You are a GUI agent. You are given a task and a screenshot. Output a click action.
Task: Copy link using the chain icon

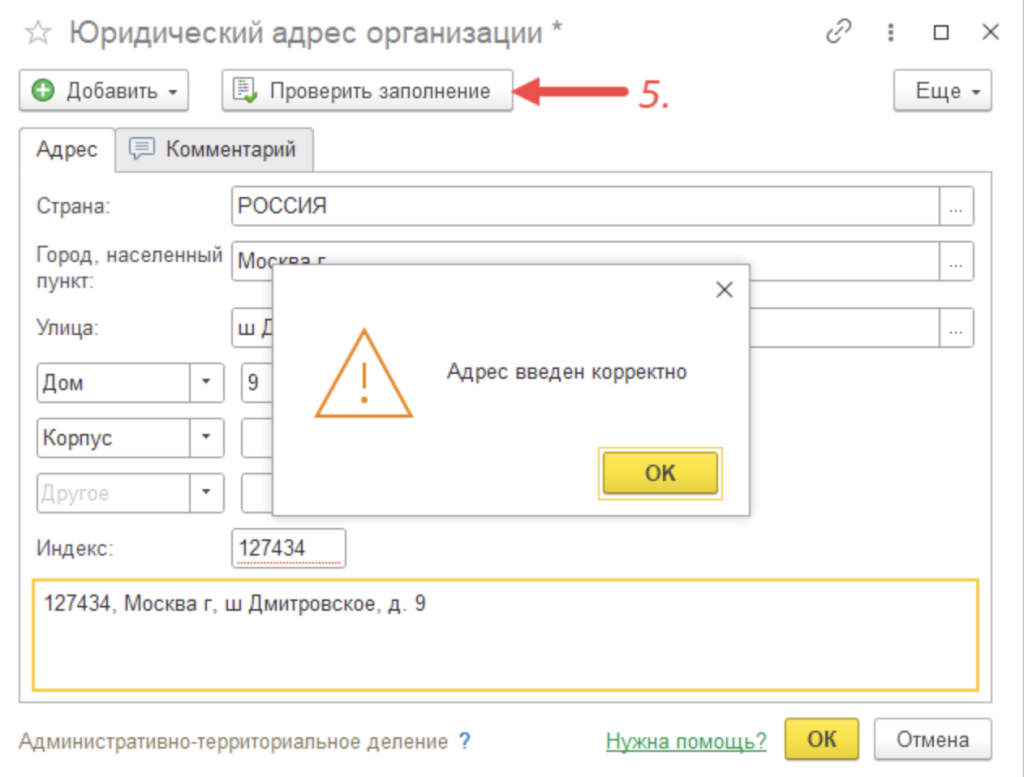click(837, 33)
